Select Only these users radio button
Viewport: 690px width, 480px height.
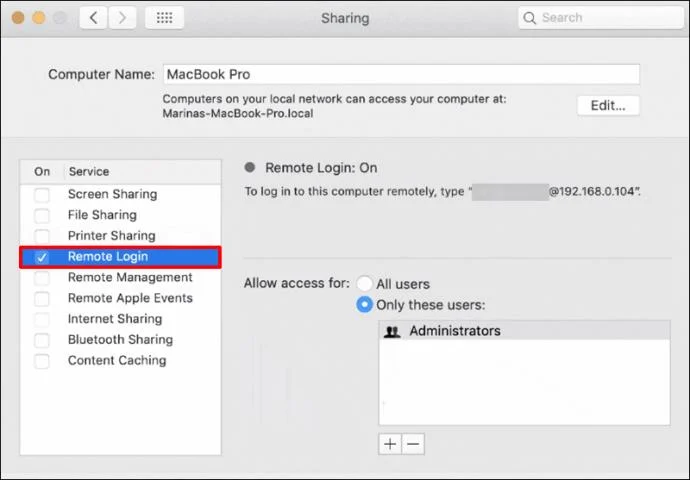[x=364, y=304]
